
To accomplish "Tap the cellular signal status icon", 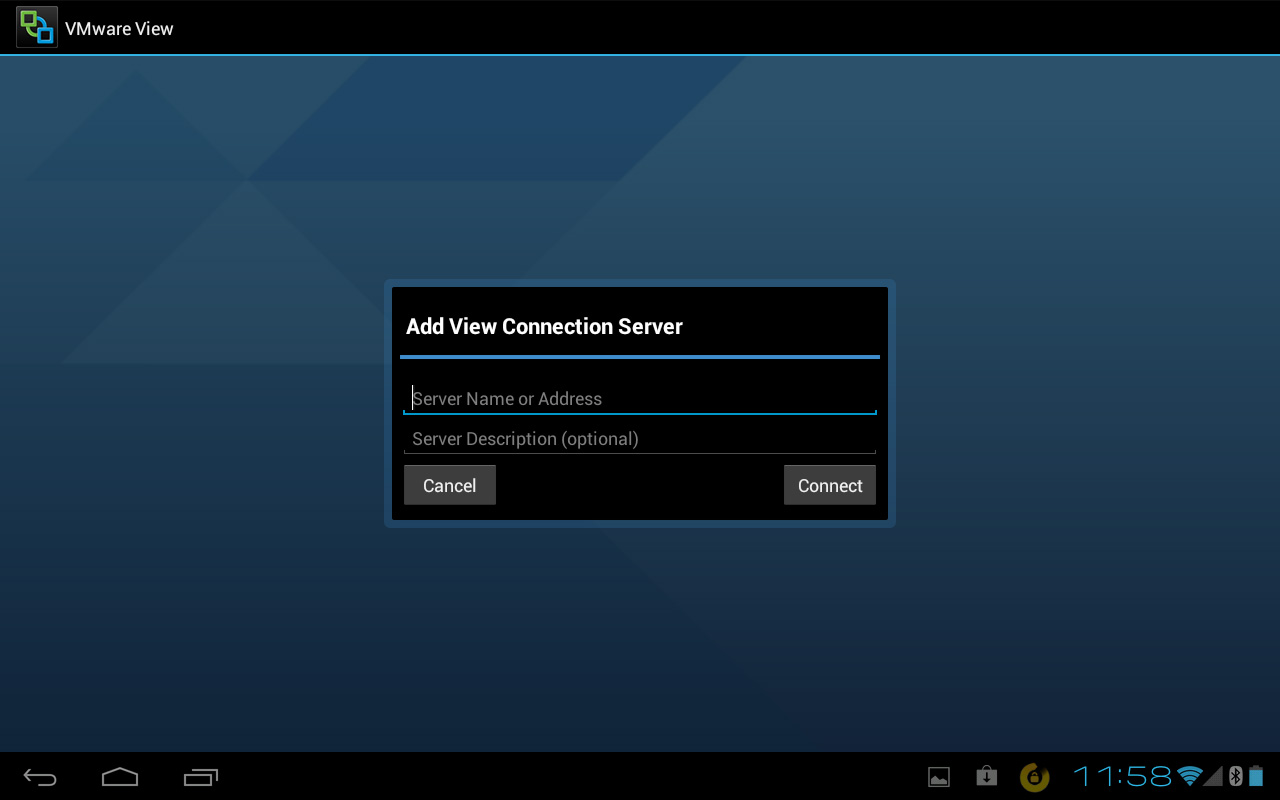I will tap(1213, 776).
